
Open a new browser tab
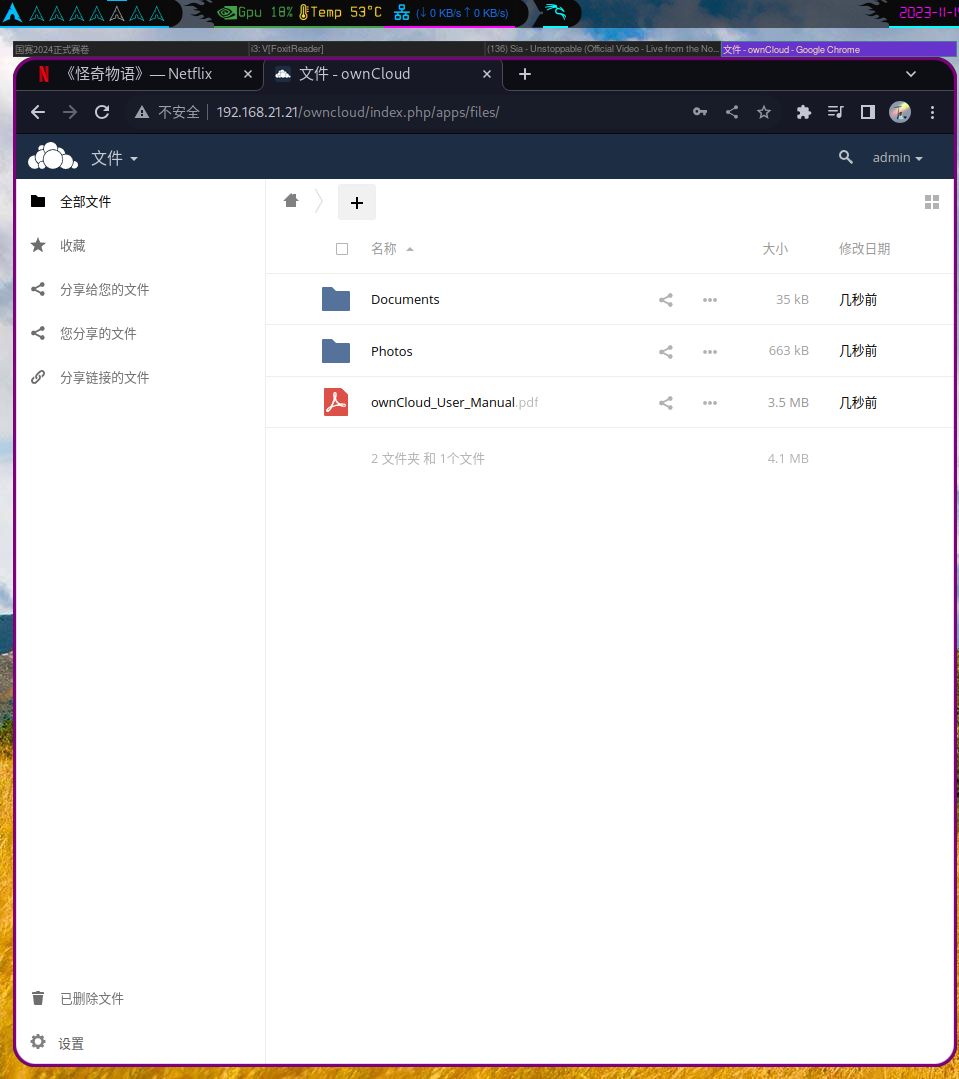point(524,74)
